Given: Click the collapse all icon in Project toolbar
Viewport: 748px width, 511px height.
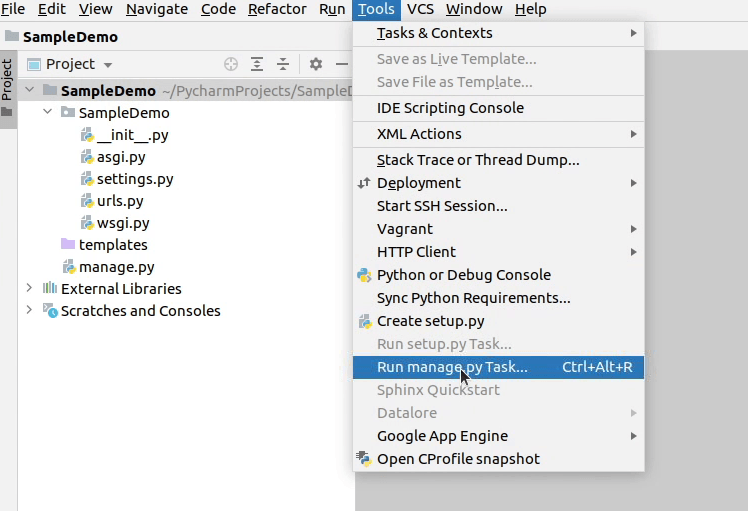Looking at the screenshot, I should [283, 64].
